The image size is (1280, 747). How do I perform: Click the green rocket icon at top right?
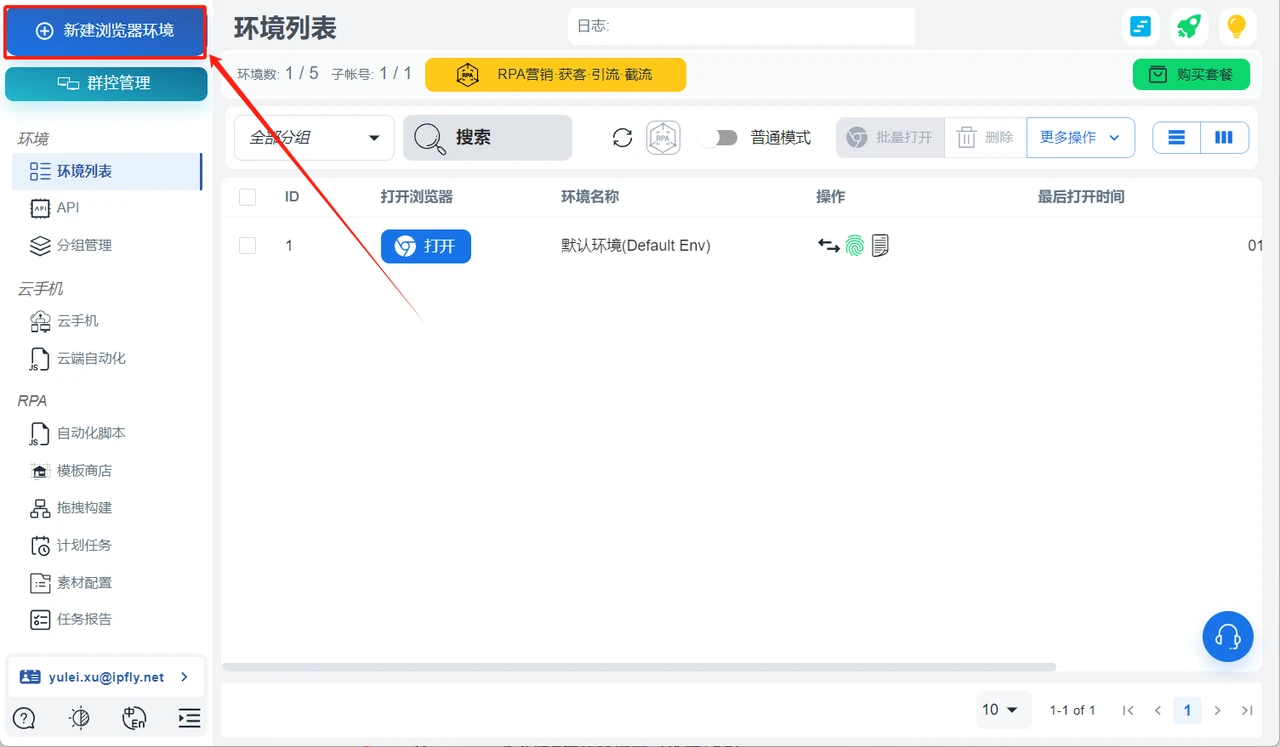(x=1188, y=27)
